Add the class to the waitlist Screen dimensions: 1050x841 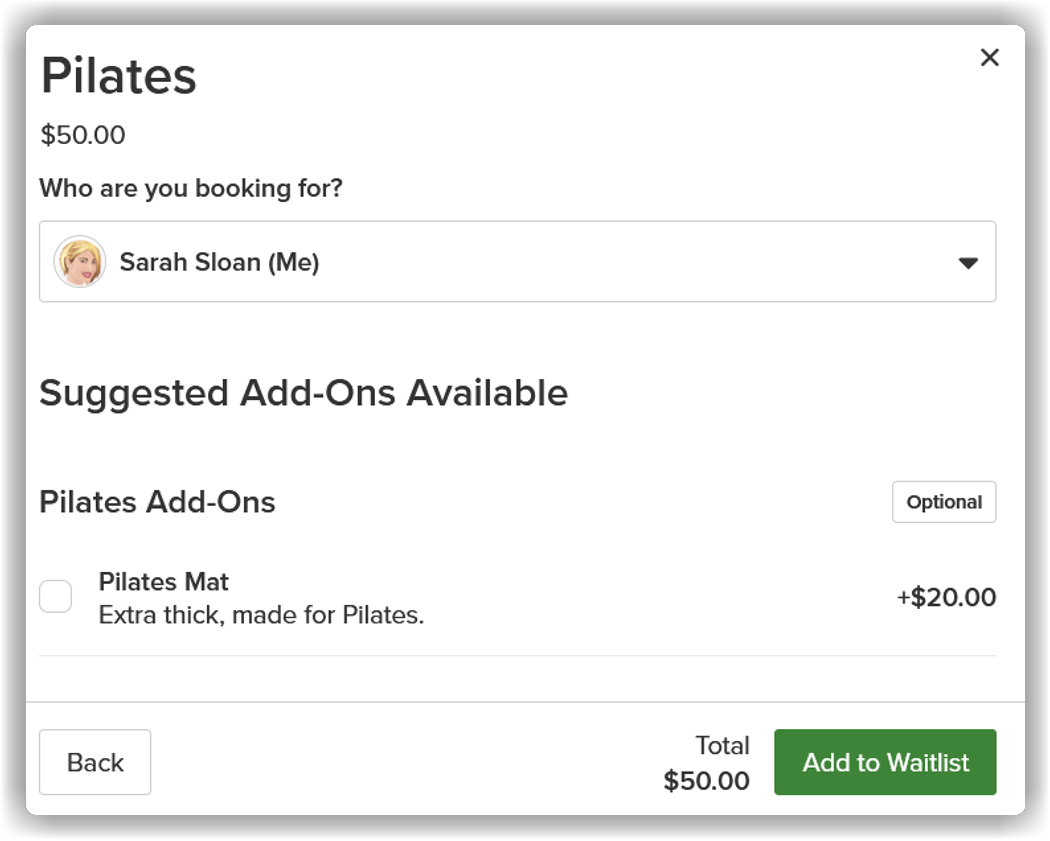[x=885, y=762]
